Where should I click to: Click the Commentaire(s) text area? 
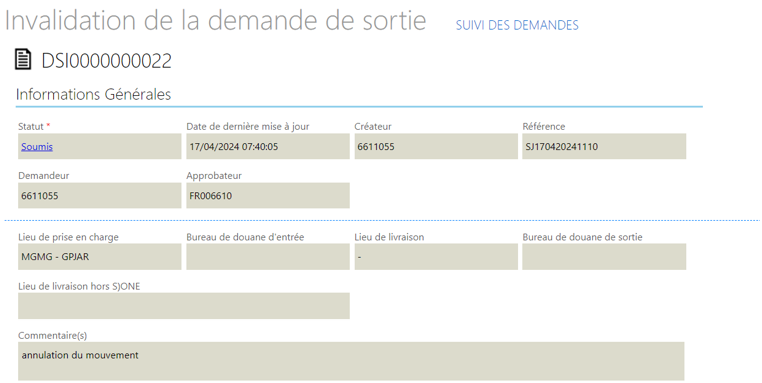351,361
